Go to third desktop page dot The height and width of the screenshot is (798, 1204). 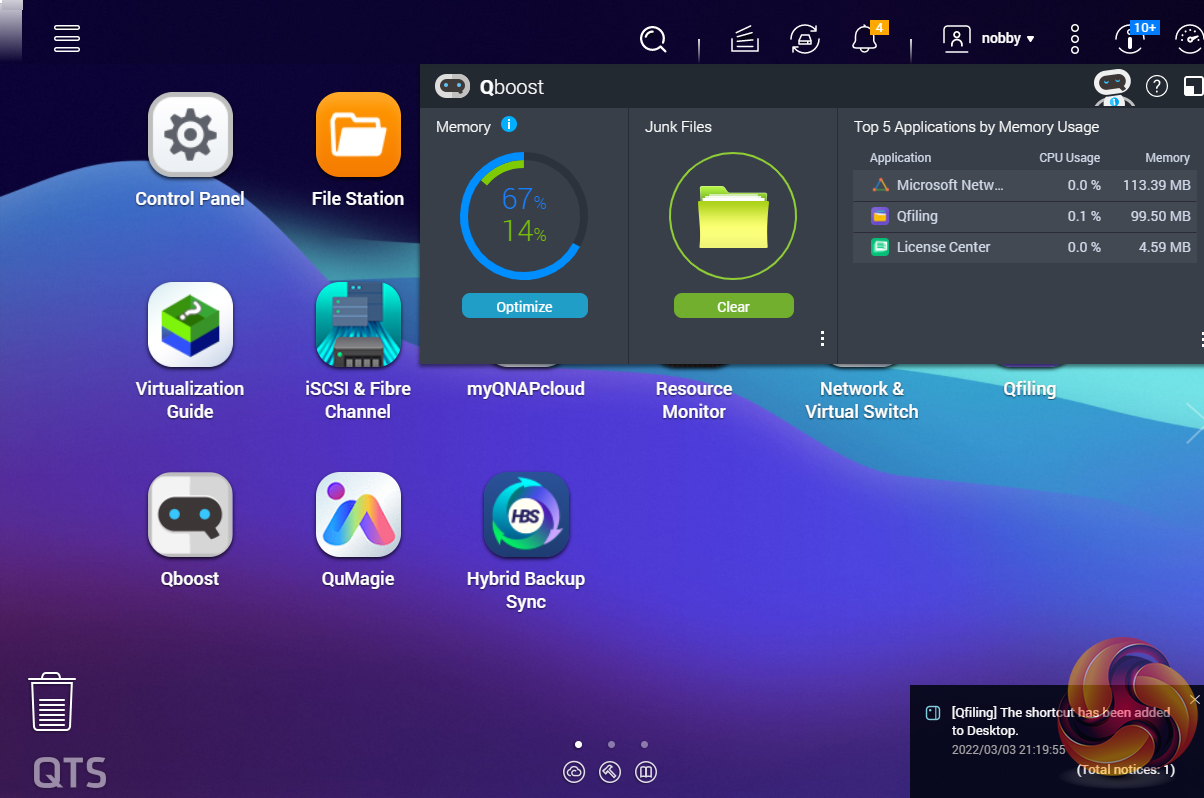644,744
